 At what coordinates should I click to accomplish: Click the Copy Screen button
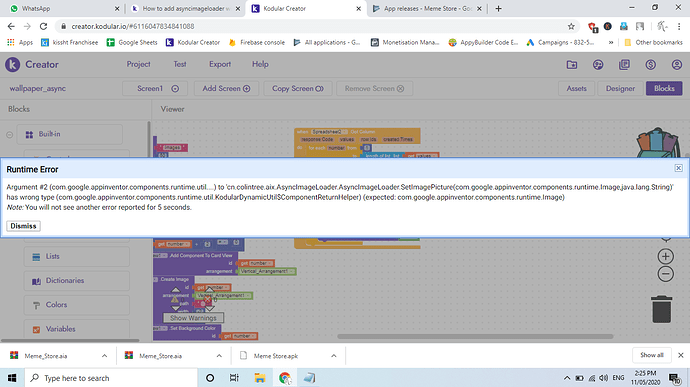tap(297, 88)
